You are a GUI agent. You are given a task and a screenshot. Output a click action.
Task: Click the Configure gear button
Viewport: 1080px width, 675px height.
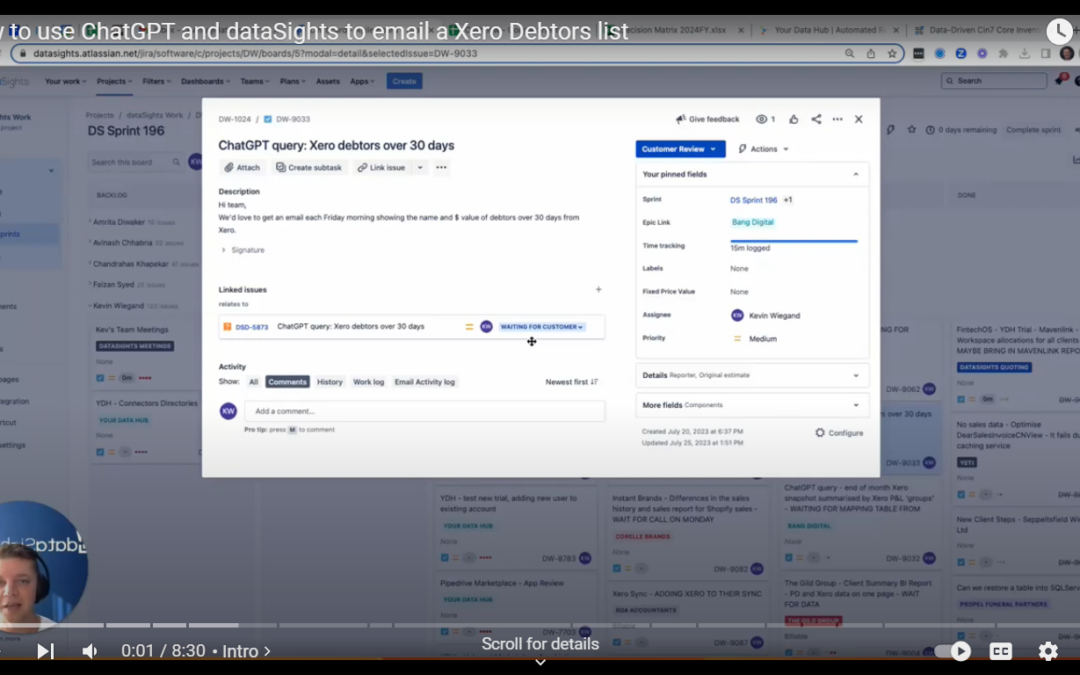(x=839, y=433)
